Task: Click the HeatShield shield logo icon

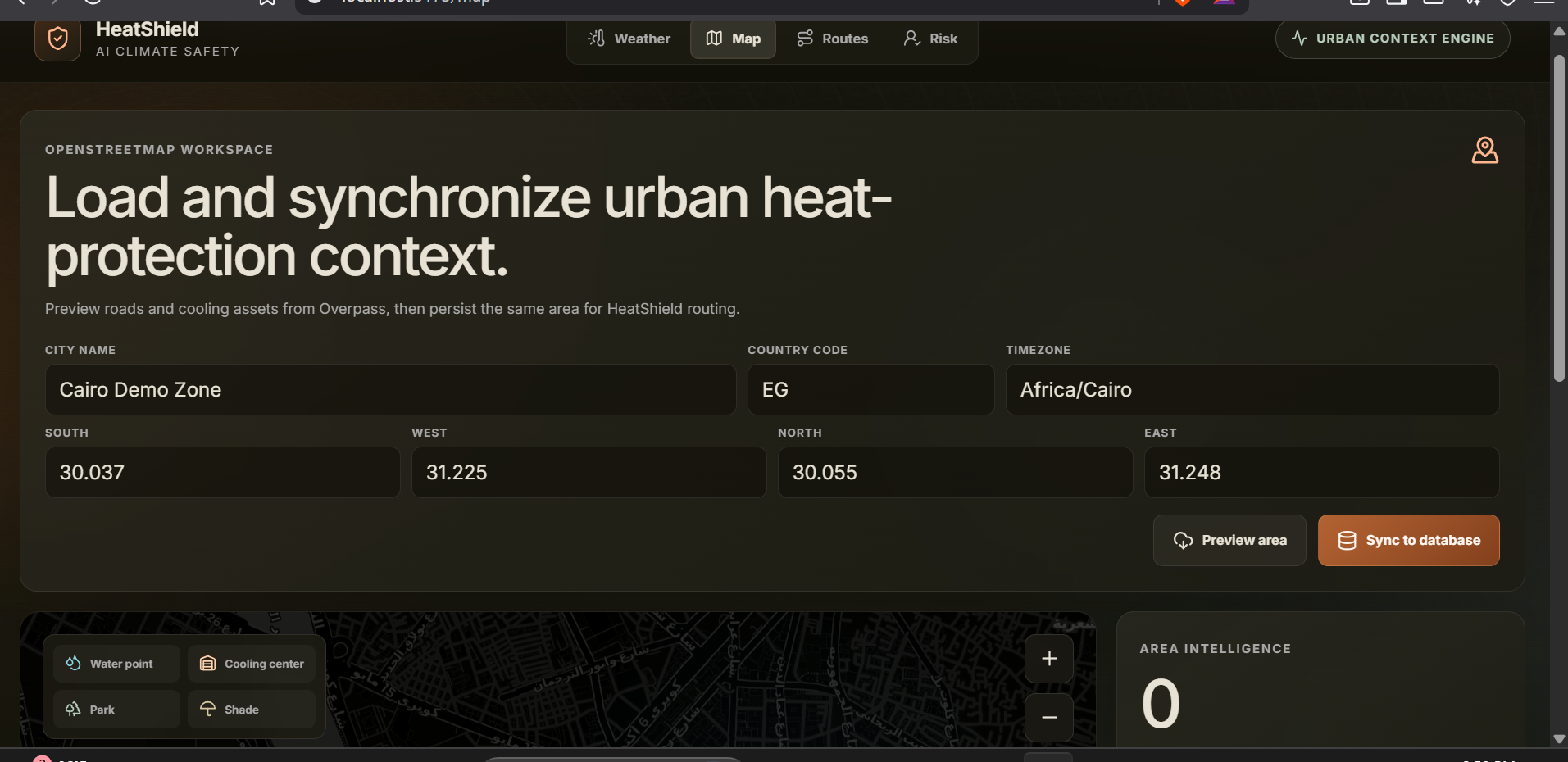Action: click(57, 39)
